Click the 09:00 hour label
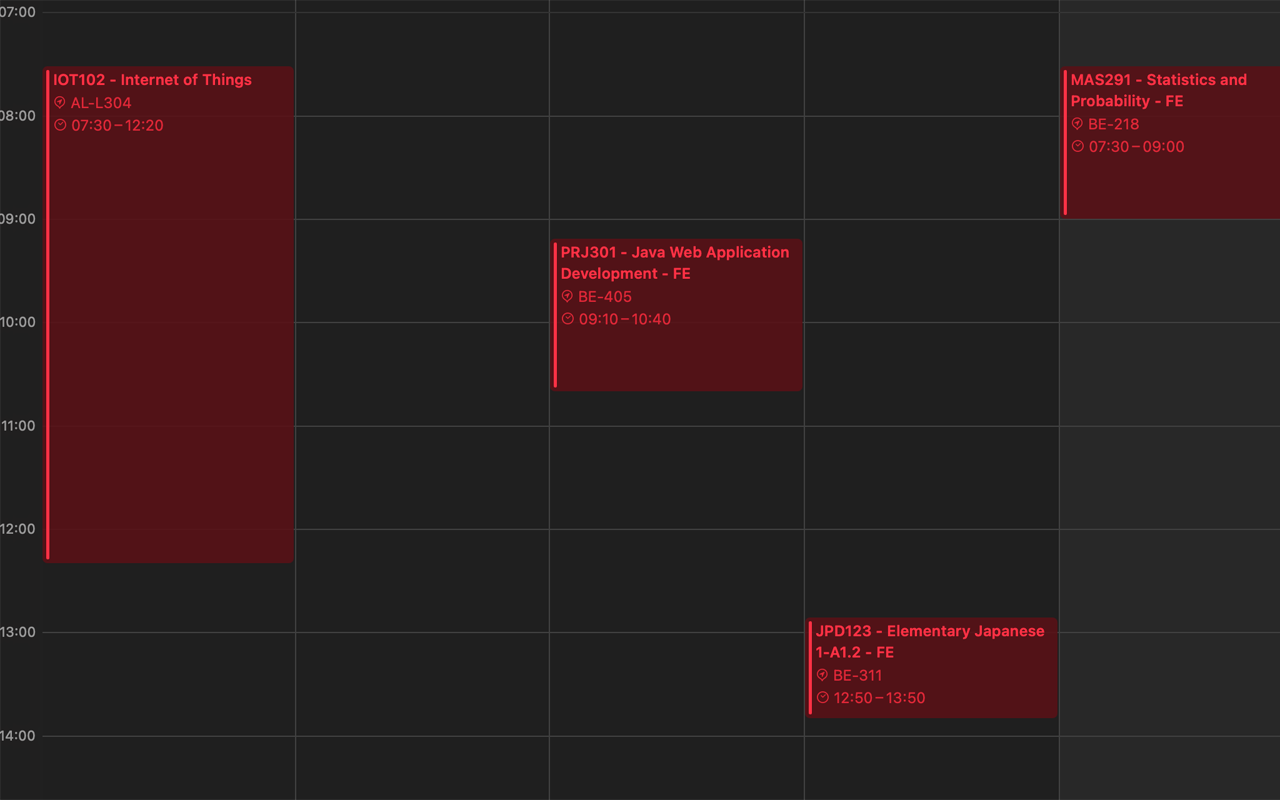This screenshot has width=1280, height=800. [18, 219]
